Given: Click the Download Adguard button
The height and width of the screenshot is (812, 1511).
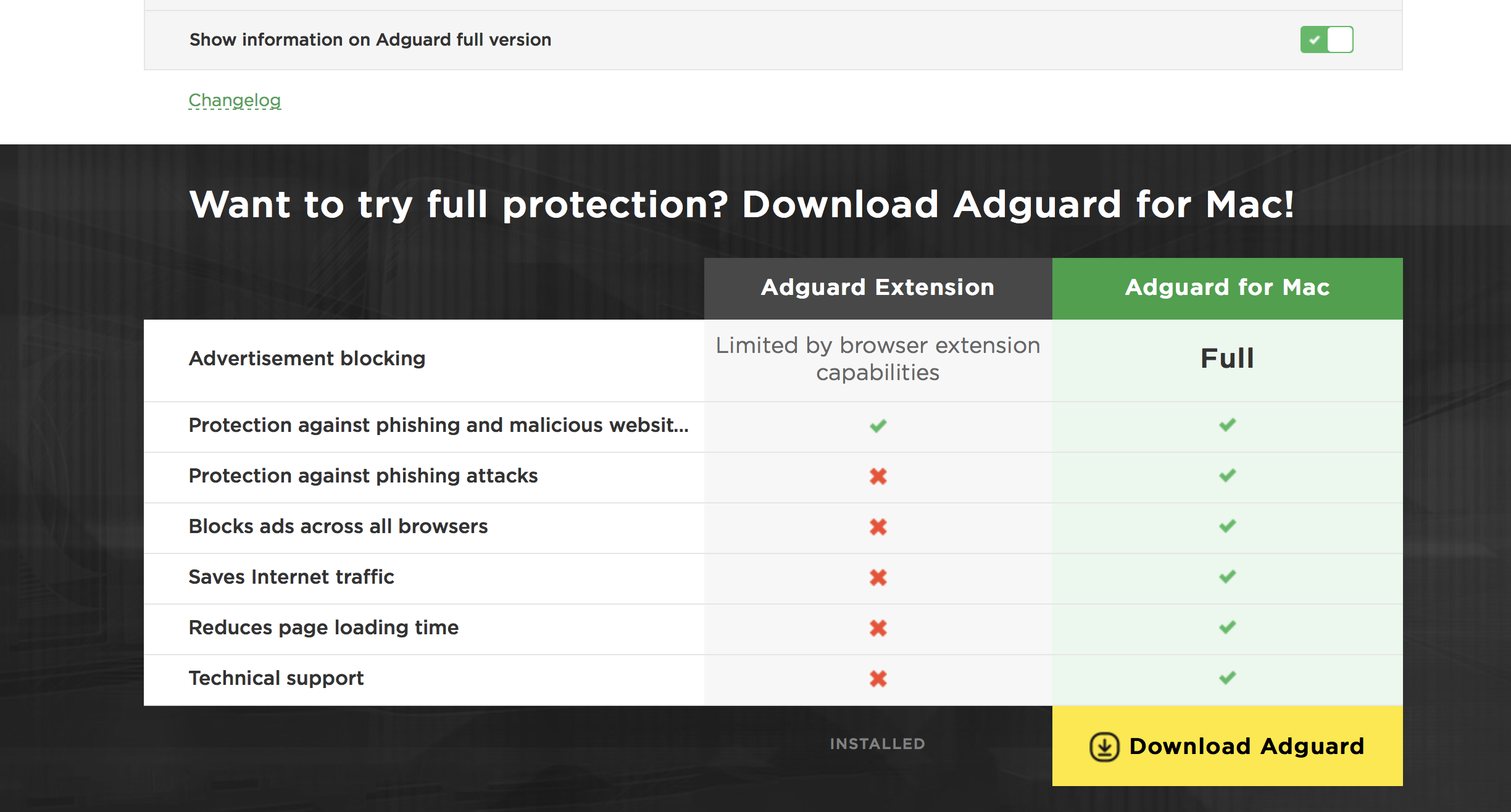Looking at the screenshot, I should [1227, 746].
